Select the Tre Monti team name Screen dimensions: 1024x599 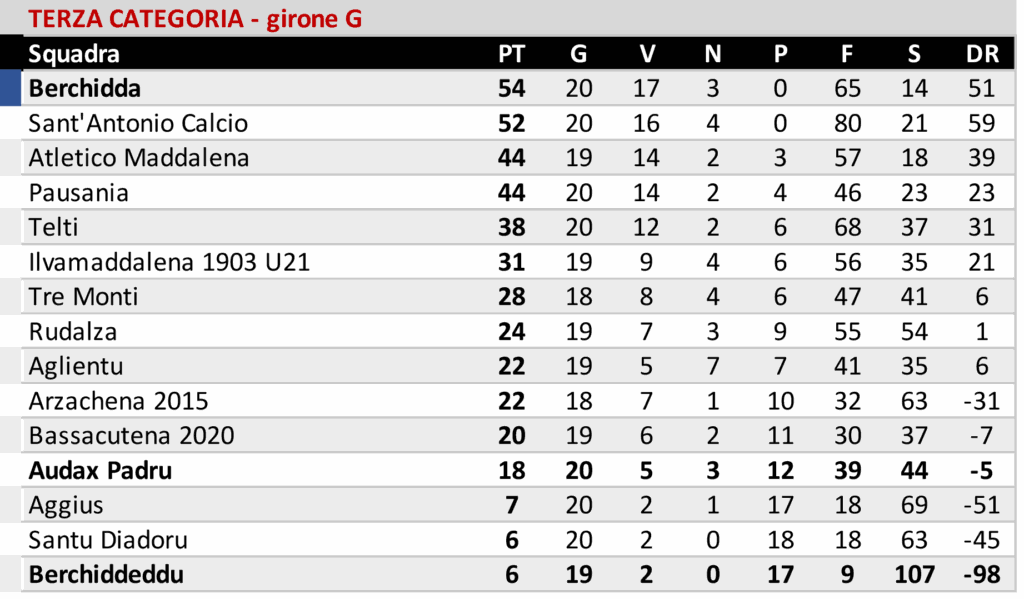pos(83,297)
